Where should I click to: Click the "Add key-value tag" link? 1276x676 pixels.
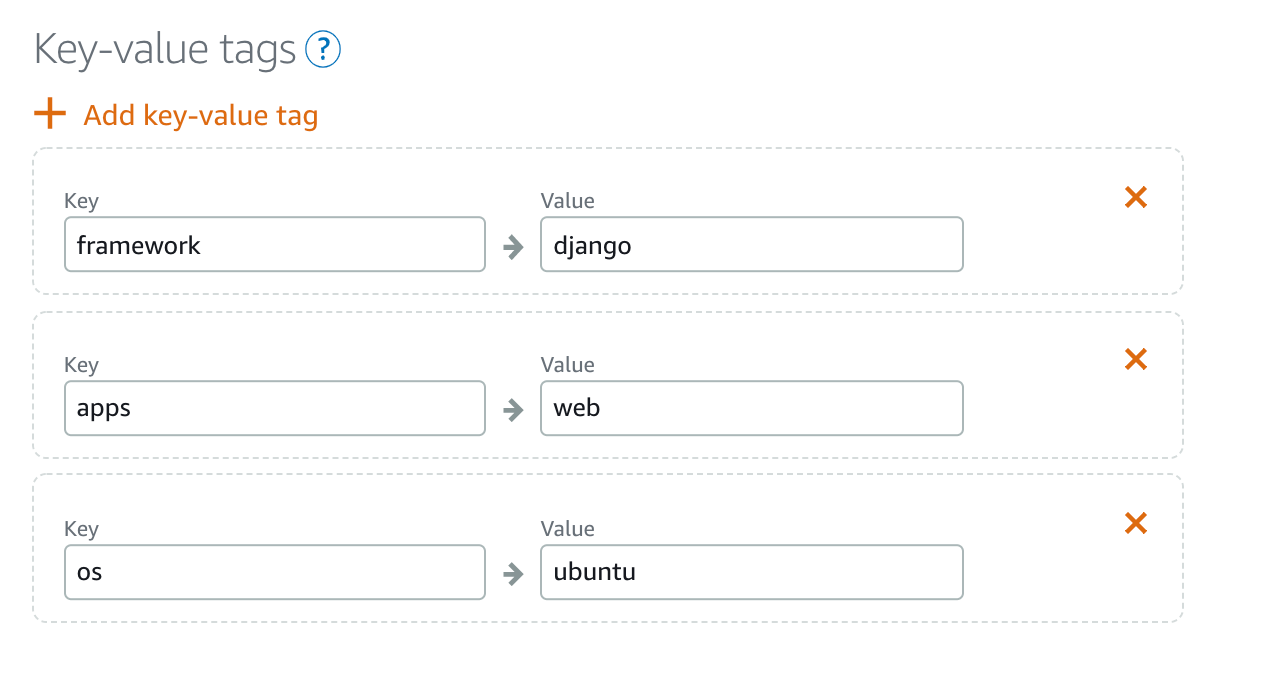pyautogui.click(x=200, y=116)
